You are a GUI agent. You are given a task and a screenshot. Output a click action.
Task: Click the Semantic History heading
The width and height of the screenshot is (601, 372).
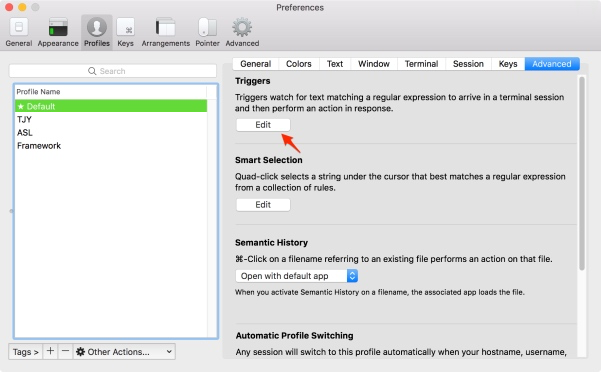pyautogui.click(x=271, y=243)
